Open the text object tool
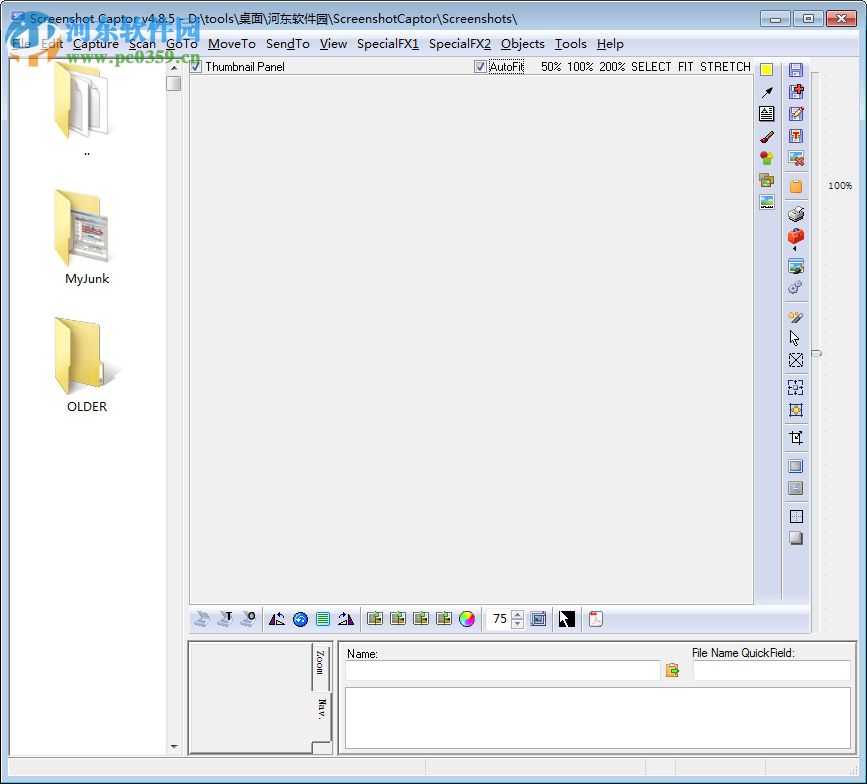867x784 pixels. click(x=796, y=136)
